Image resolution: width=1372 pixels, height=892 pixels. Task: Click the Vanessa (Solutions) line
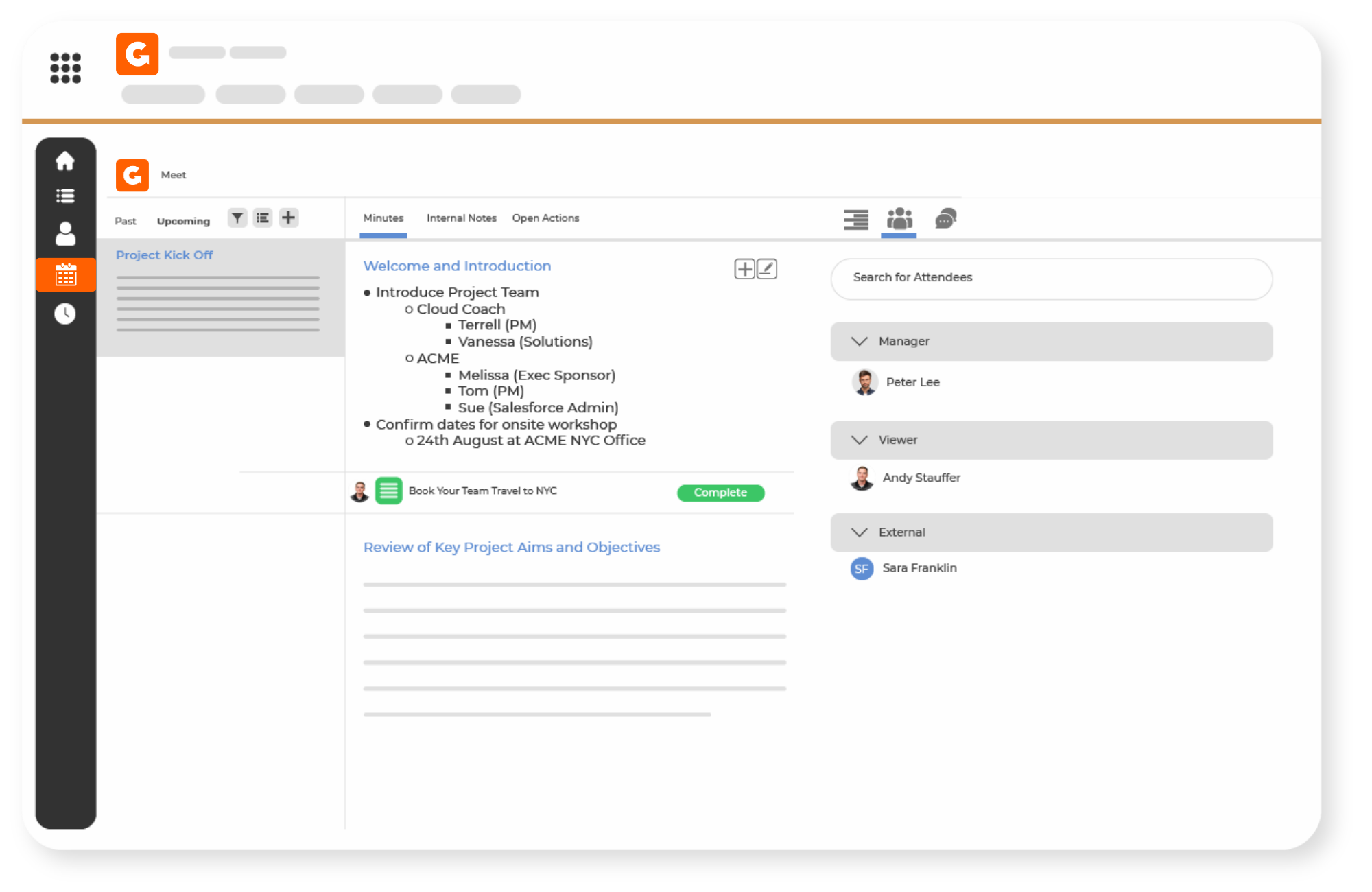pyautogui.click(x=525, y=341)
